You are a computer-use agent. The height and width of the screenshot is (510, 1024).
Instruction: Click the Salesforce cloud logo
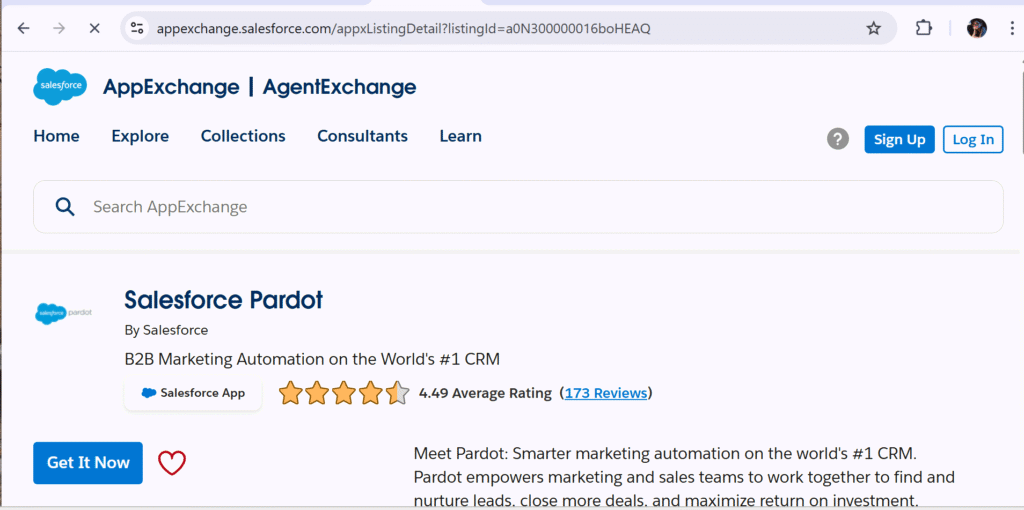coord(59,86)
